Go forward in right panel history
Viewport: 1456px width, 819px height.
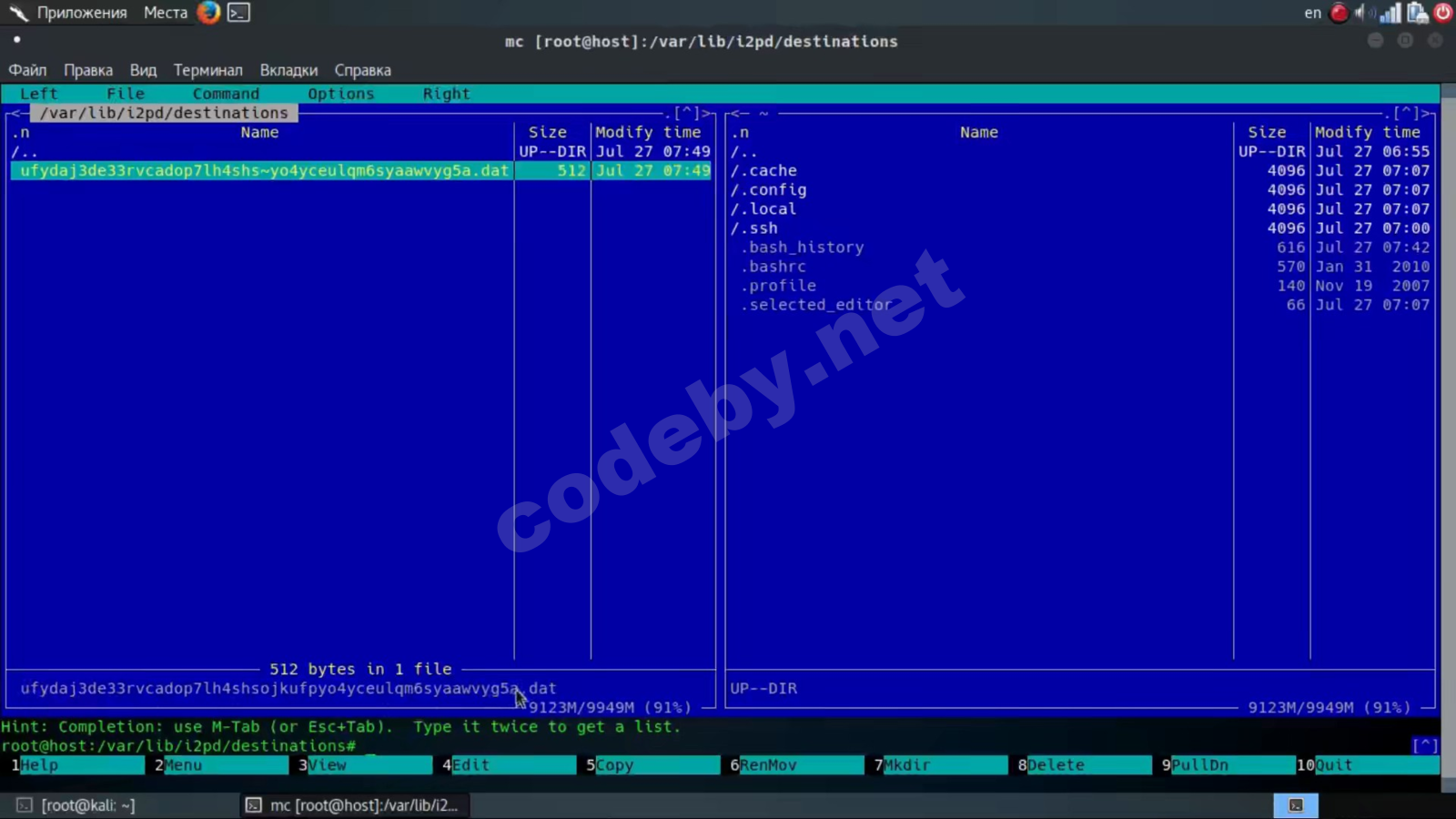[1426, 113]
